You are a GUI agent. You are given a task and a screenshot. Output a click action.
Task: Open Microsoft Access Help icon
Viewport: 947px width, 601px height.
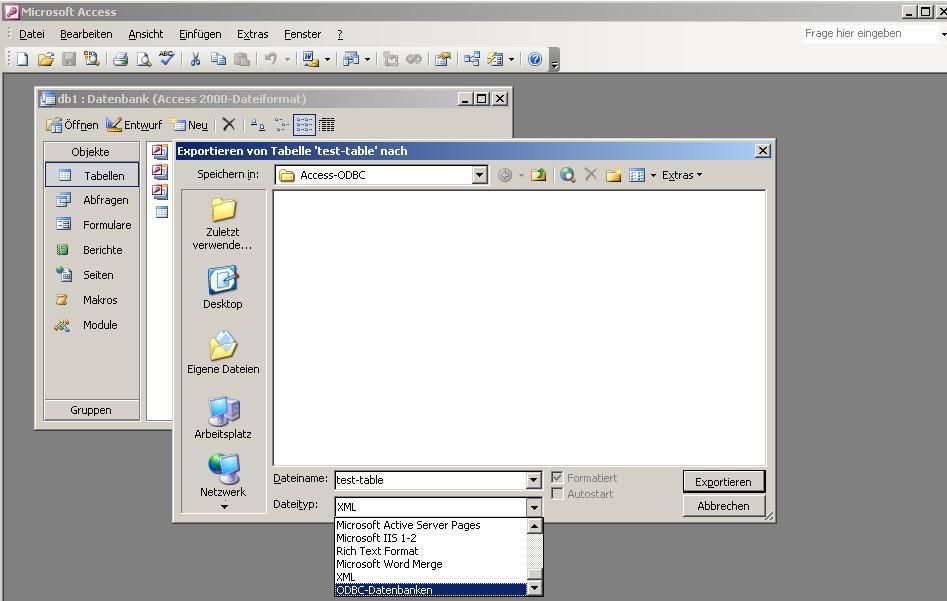pyautogui.click(x=535, y=59)
